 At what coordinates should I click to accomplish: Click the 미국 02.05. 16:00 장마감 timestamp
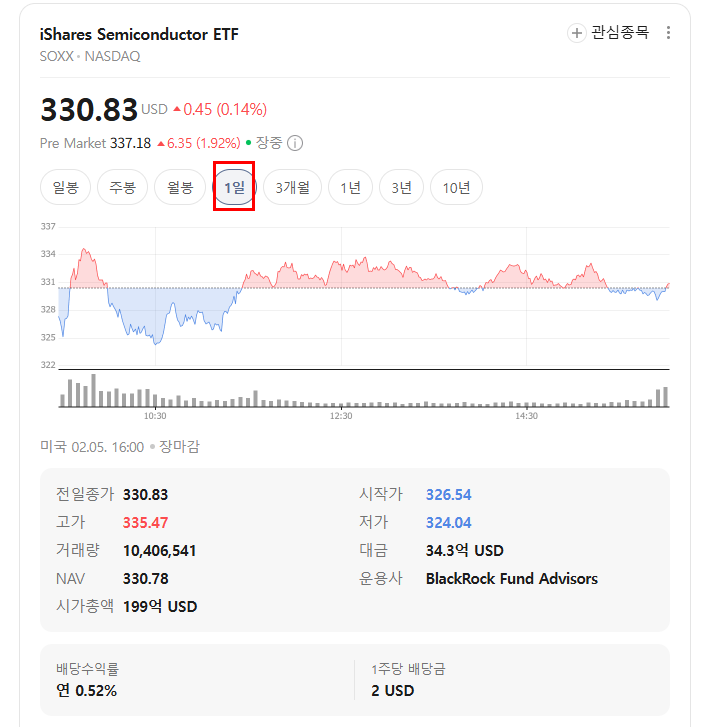[120, 447]
